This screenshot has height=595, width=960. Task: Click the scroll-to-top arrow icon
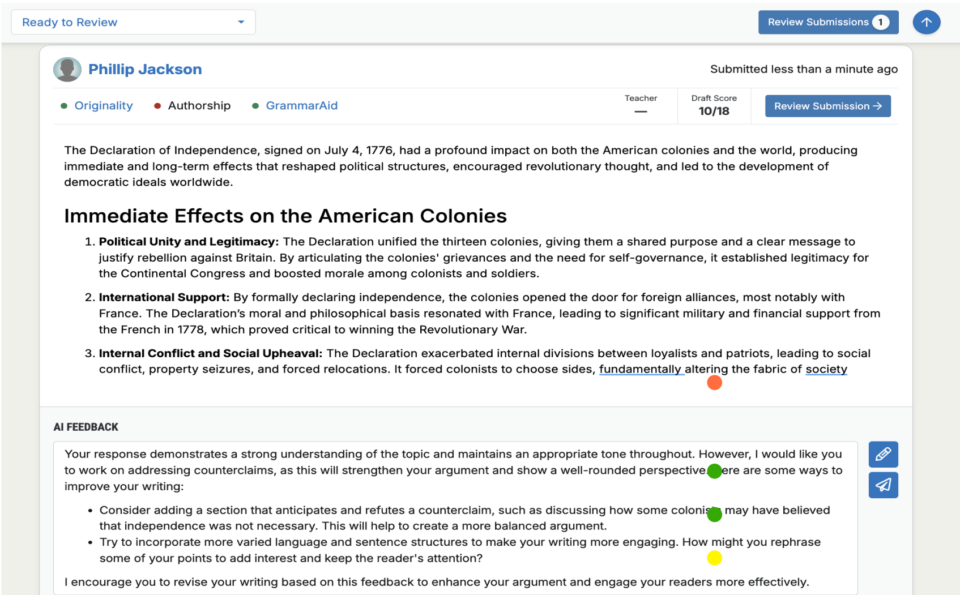pos(926,22)
